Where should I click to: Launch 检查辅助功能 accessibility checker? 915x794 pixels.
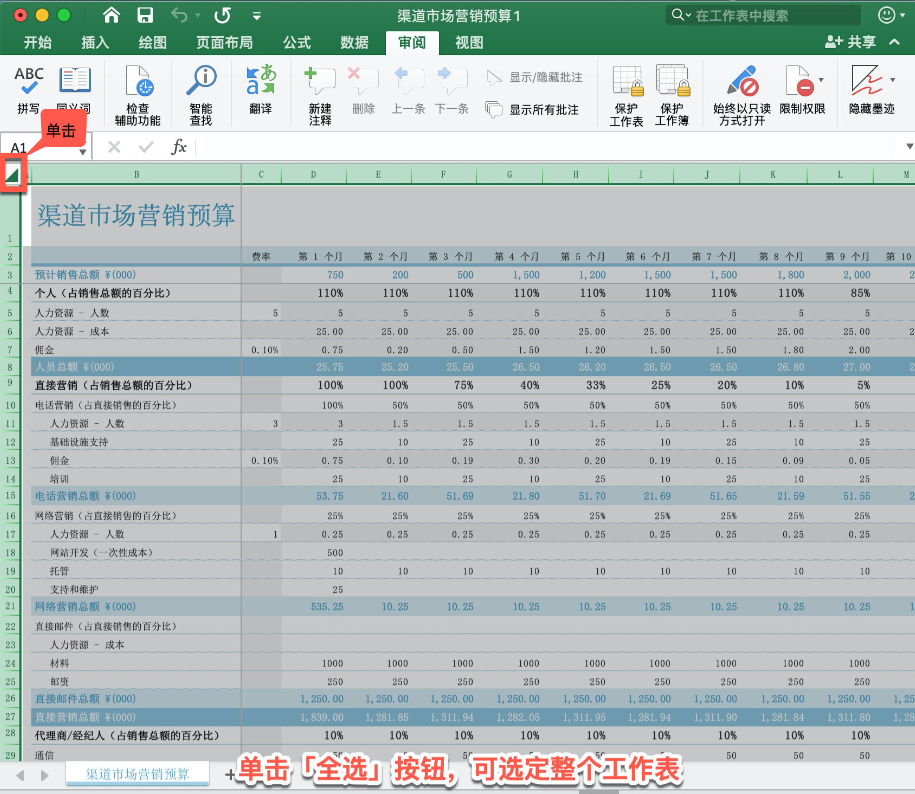point(138,96)
